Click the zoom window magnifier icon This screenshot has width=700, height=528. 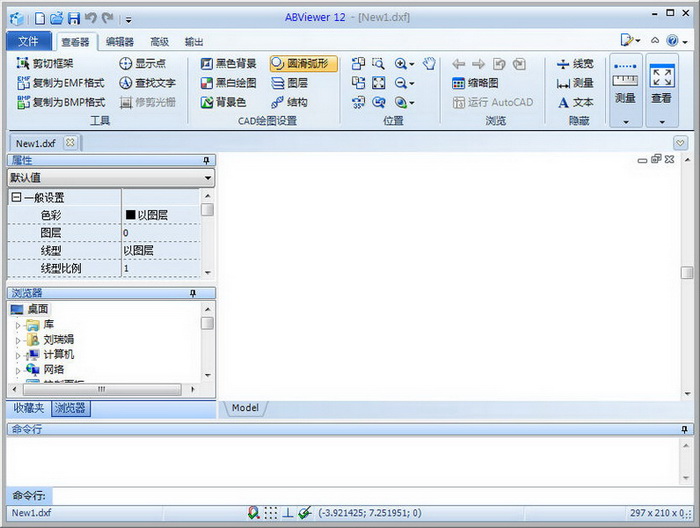(x=378, y=64)
